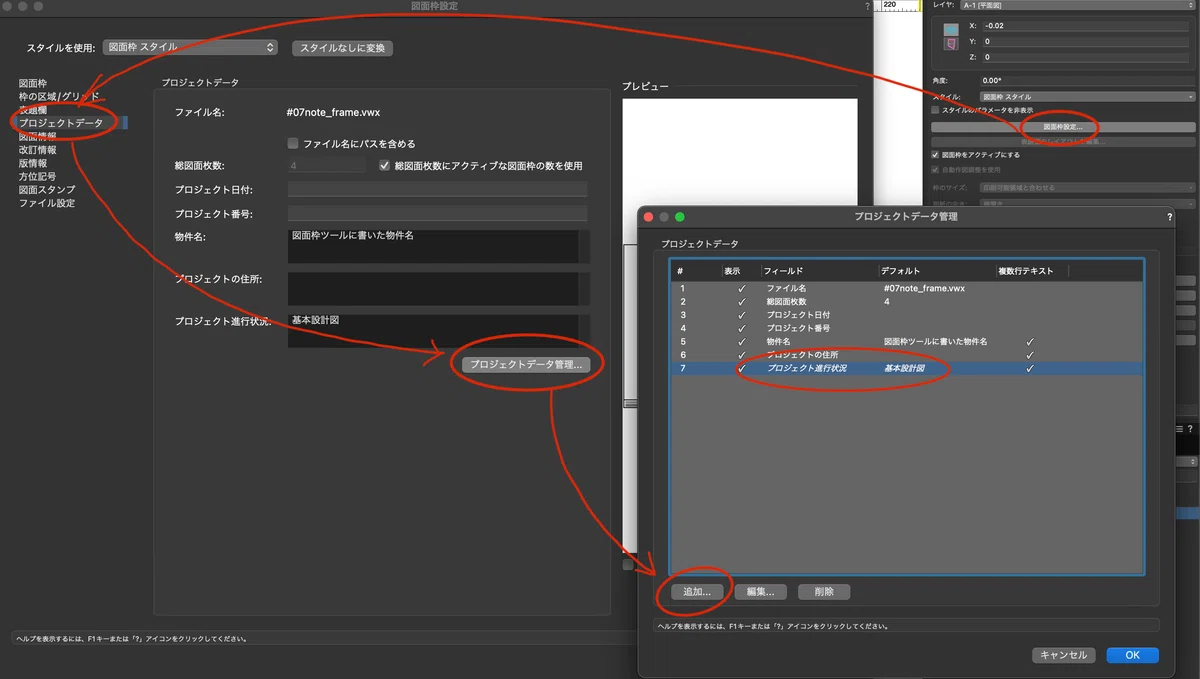Toggle 表示 checkmark for ファイル名 row
This screenshot has width=1200, height=679.
[741, 288]
